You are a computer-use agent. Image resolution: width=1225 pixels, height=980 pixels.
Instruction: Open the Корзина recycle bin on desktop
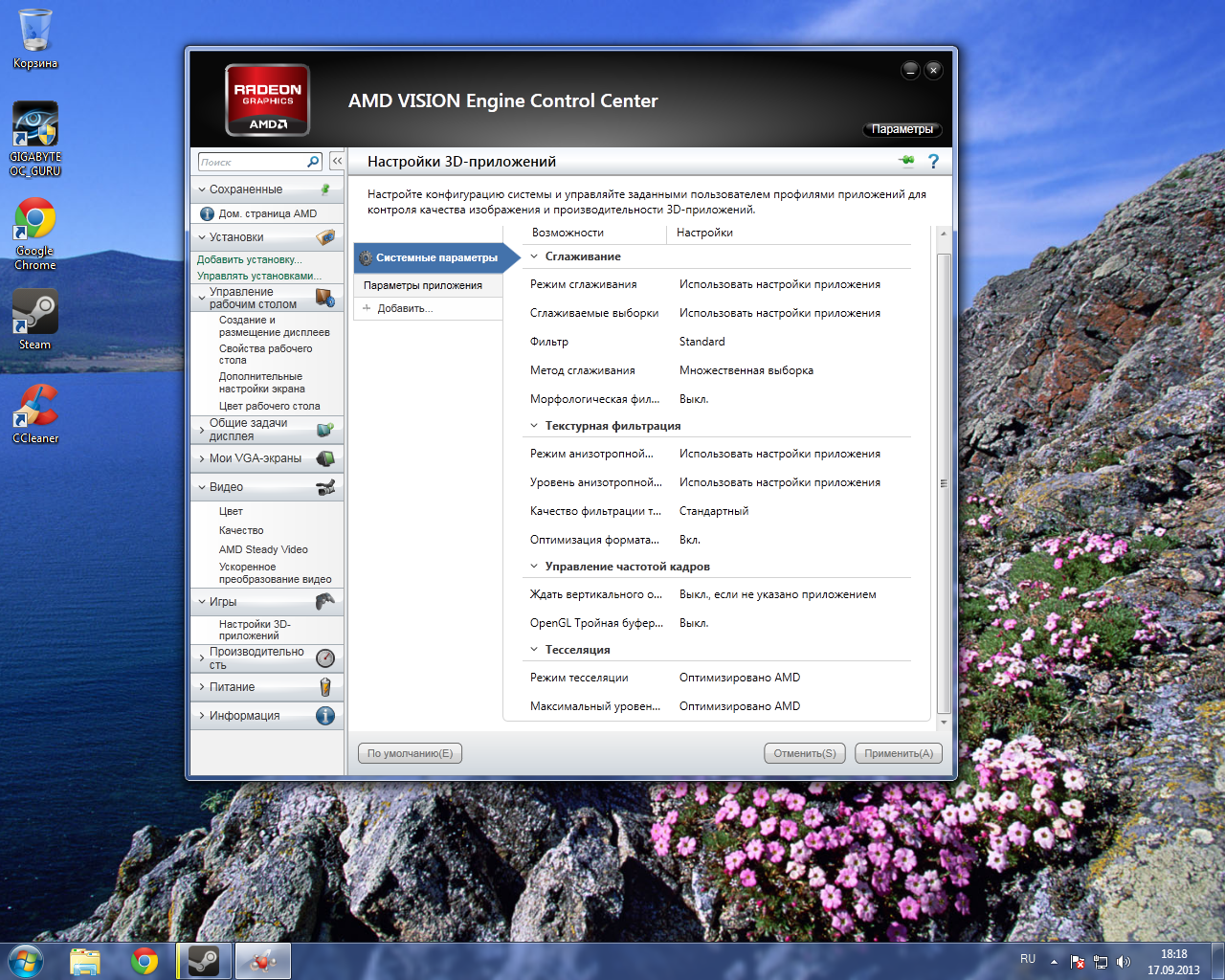(35, 39)
